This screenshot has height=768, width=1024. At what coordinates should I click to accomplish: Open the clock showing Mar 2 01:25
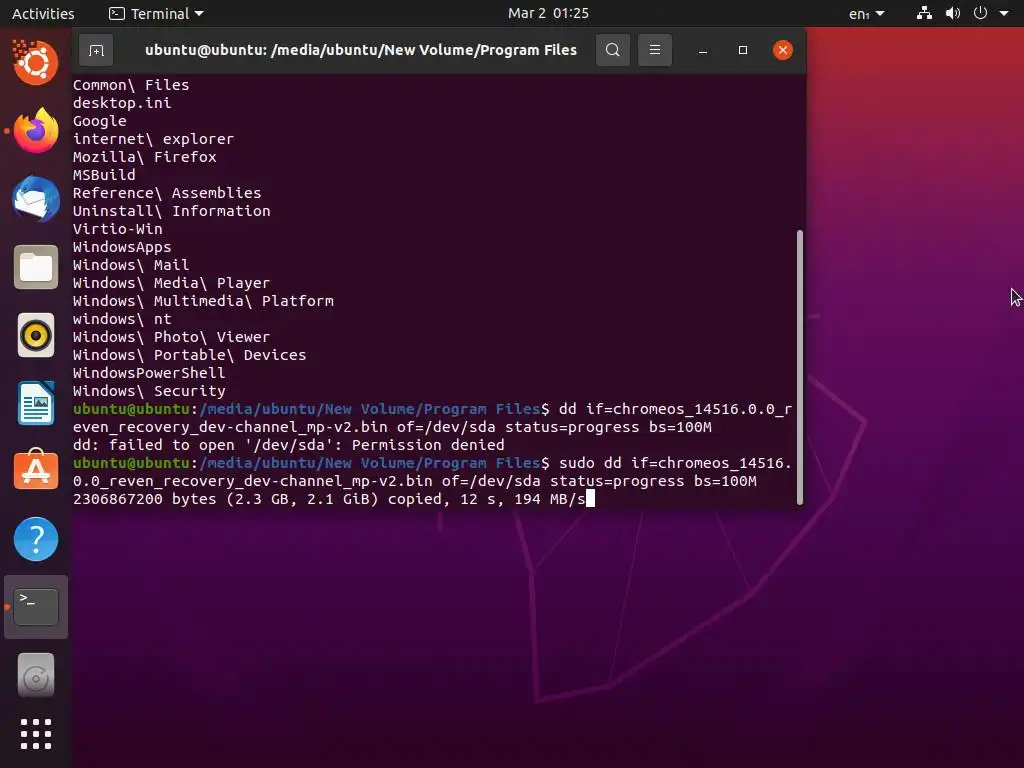549,13
